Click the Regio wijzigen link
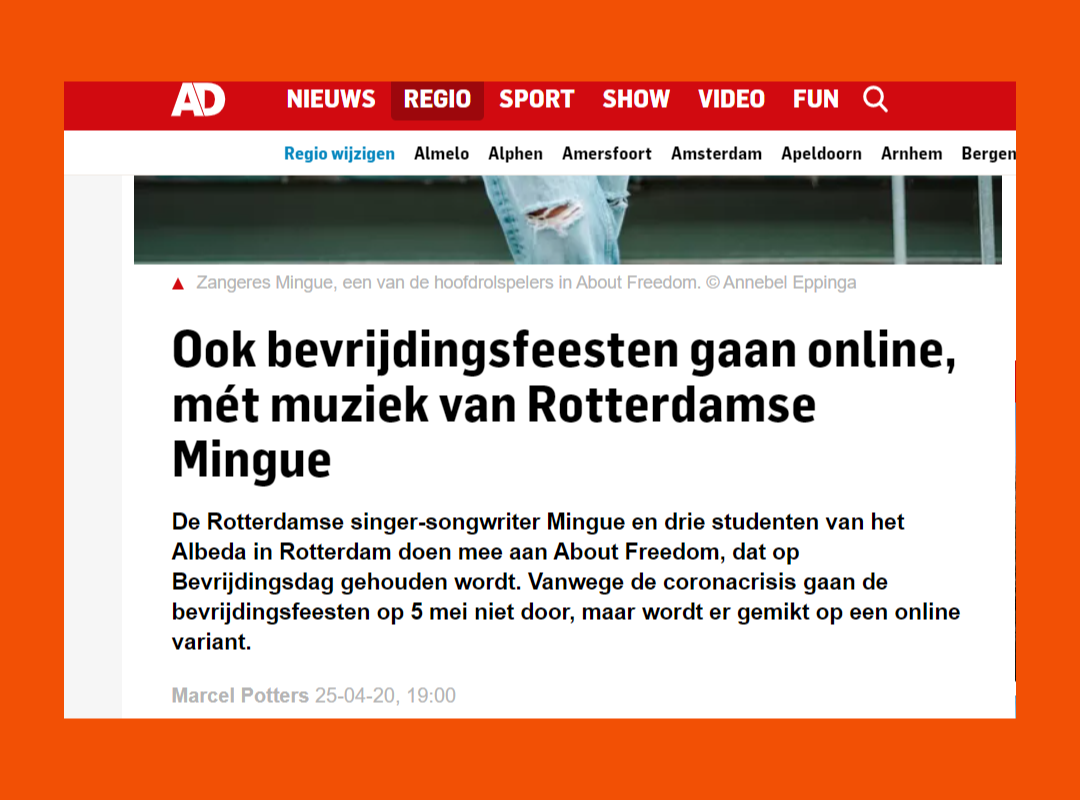This screenshot has width=1080, height=800. click(339, 154)
